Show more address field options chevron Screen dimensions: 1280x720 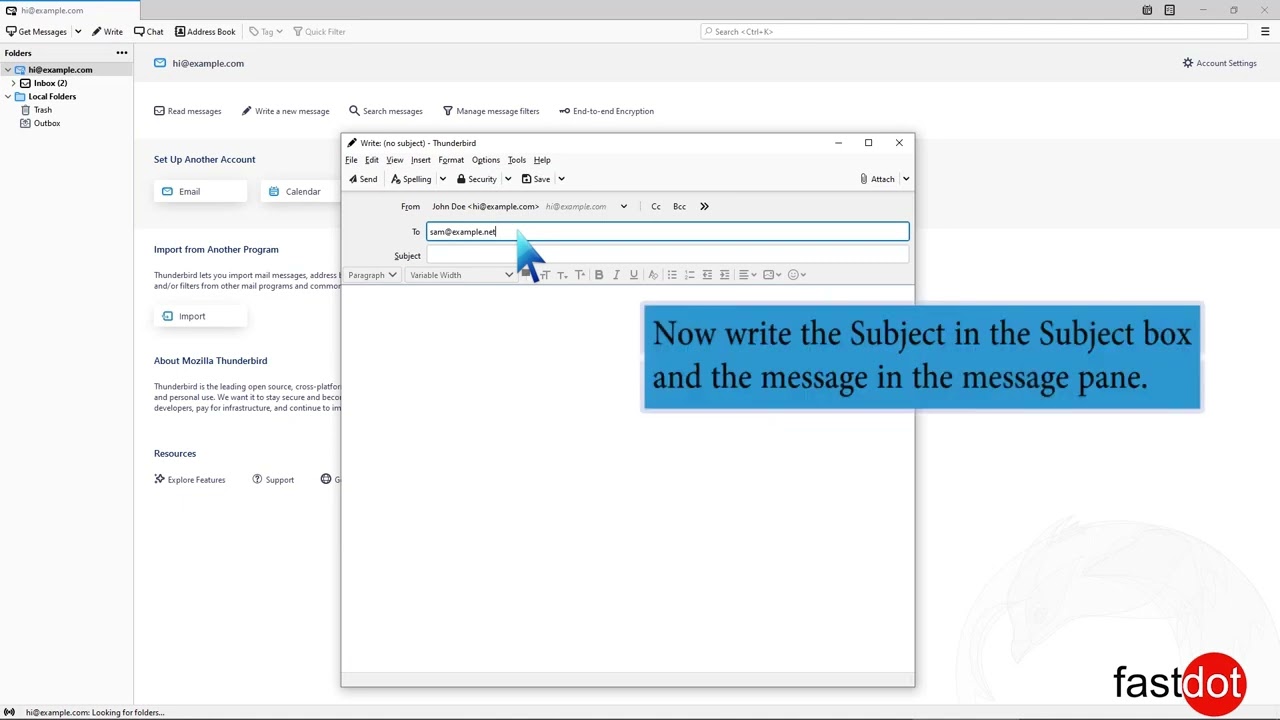[704, 207]
